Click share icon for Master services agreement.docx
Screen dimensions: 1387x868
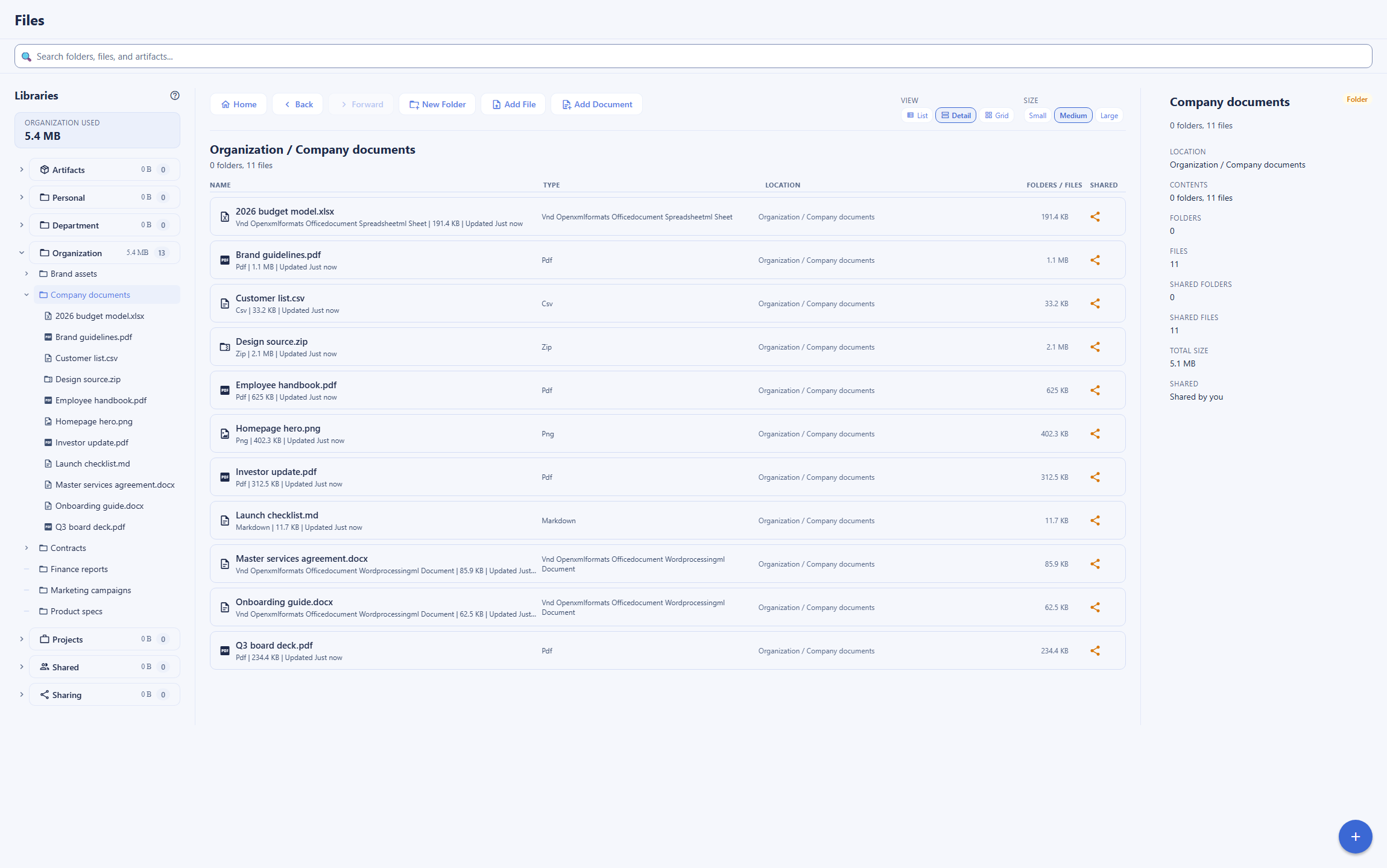coord(1095,564)
